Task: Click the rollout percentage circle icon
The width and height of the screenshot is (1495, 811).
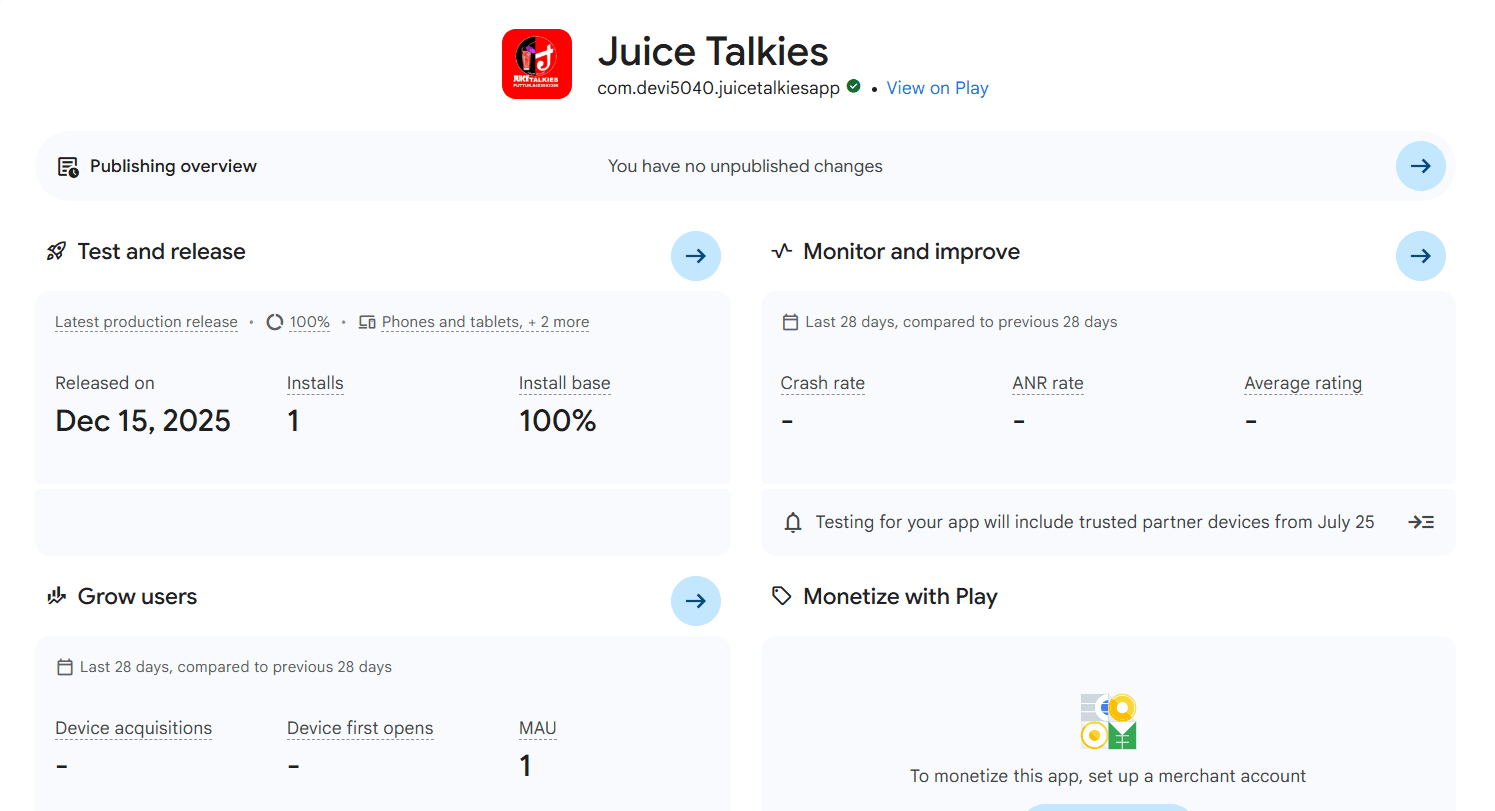Action: (x=275, y=322)
